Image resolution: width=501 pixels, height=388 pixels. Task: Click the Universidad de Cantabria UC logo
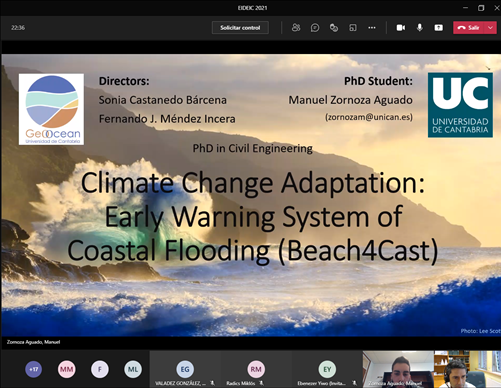click(460, 105)
